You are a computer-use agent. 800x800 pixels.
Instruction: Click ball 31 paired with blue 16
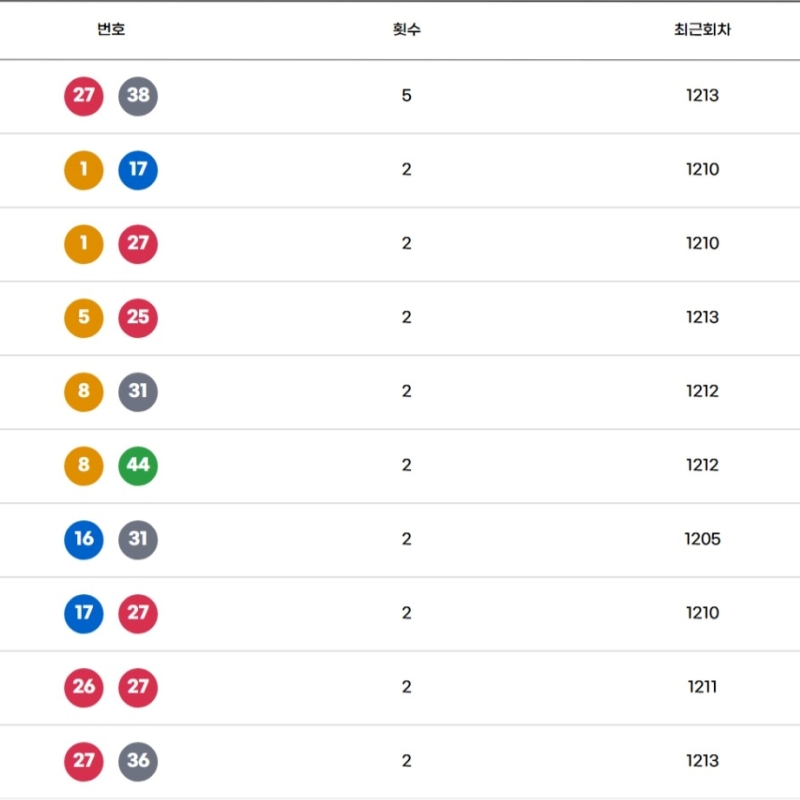138,540
